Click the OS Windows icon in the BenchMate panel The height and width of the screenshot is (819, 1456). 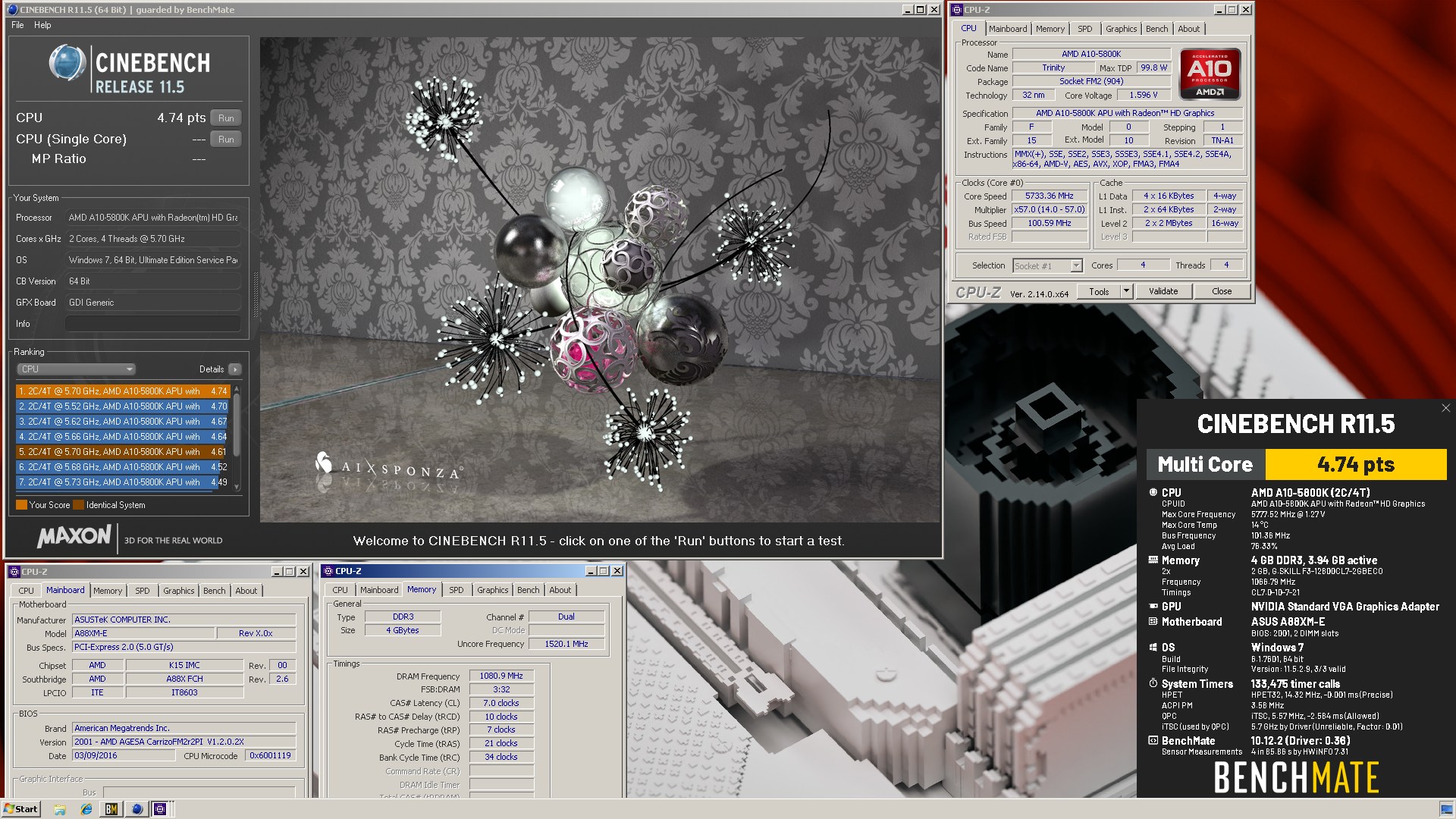point(1153,647)
